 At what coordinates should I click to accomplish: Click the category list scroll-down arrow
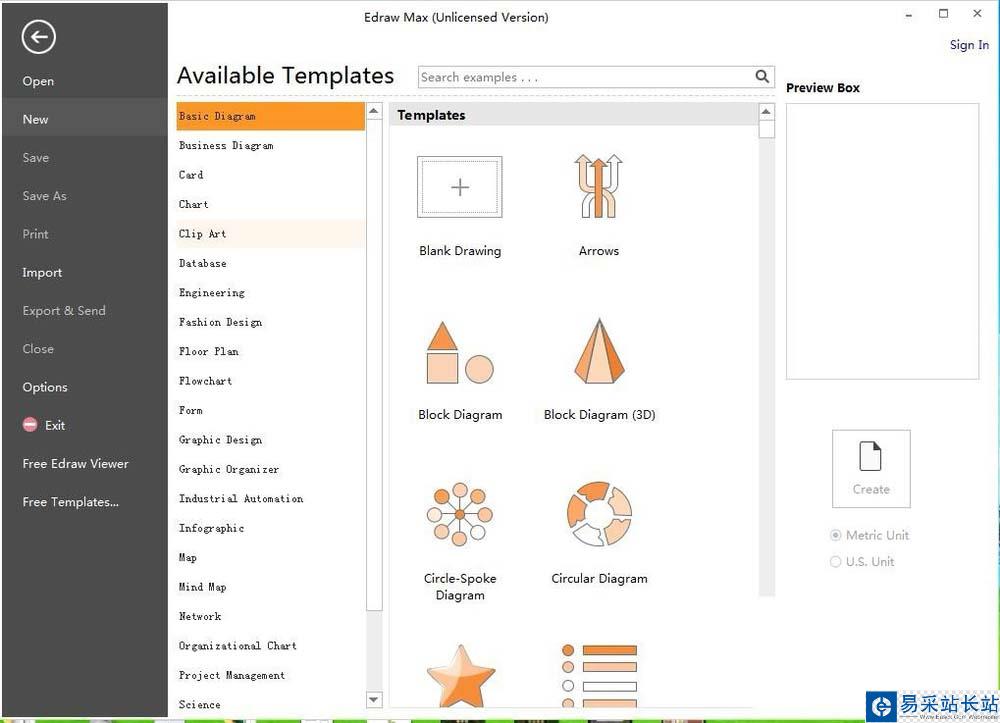click(x=374, y=699)
